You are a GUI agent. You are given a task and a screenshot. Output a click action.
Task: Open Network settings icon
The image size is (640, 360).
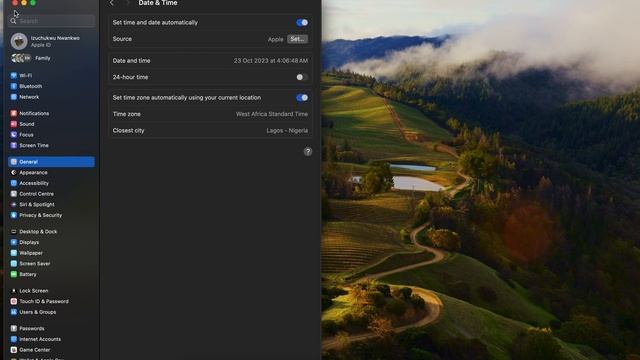[13, 97]
